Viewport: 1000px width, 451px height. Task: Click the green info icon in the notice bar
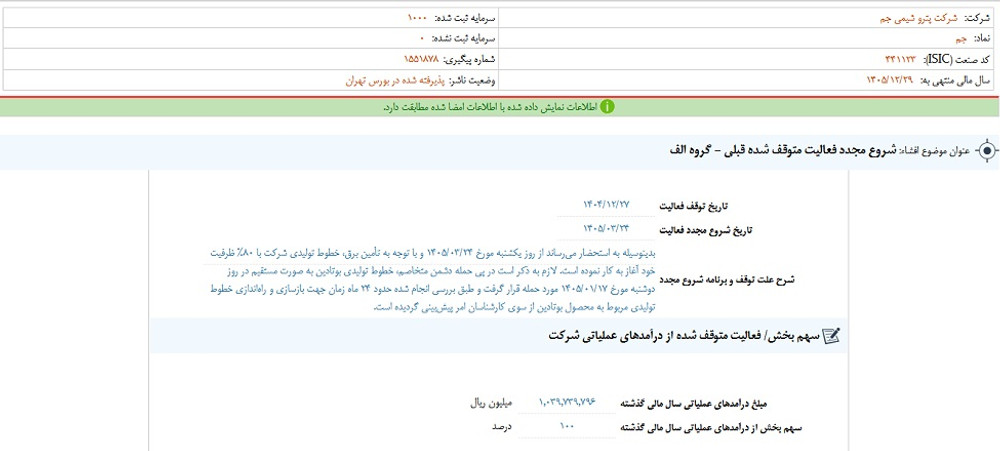coord(607,107)
